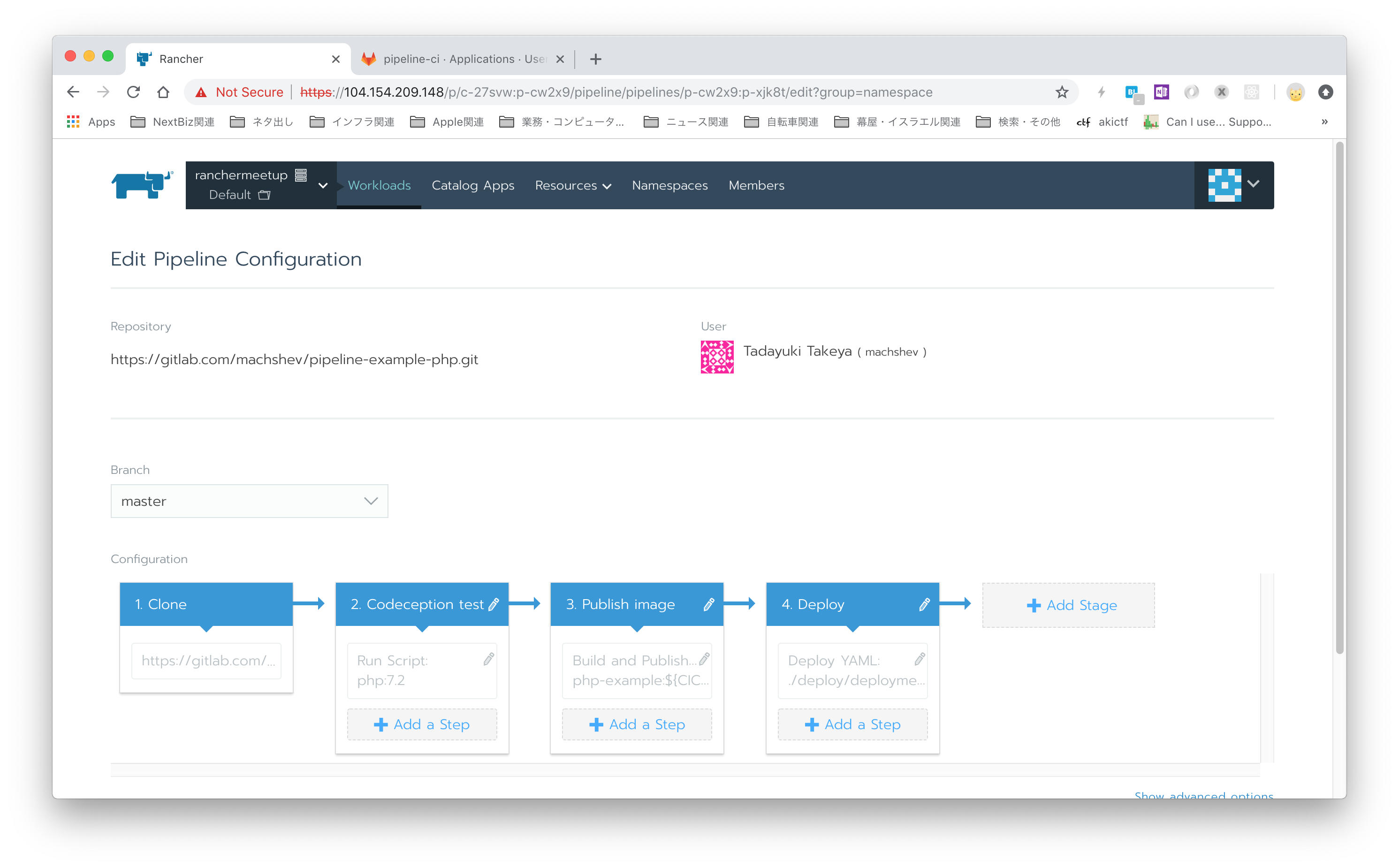Click Add a Step in Publish image stage

point(638,723)
